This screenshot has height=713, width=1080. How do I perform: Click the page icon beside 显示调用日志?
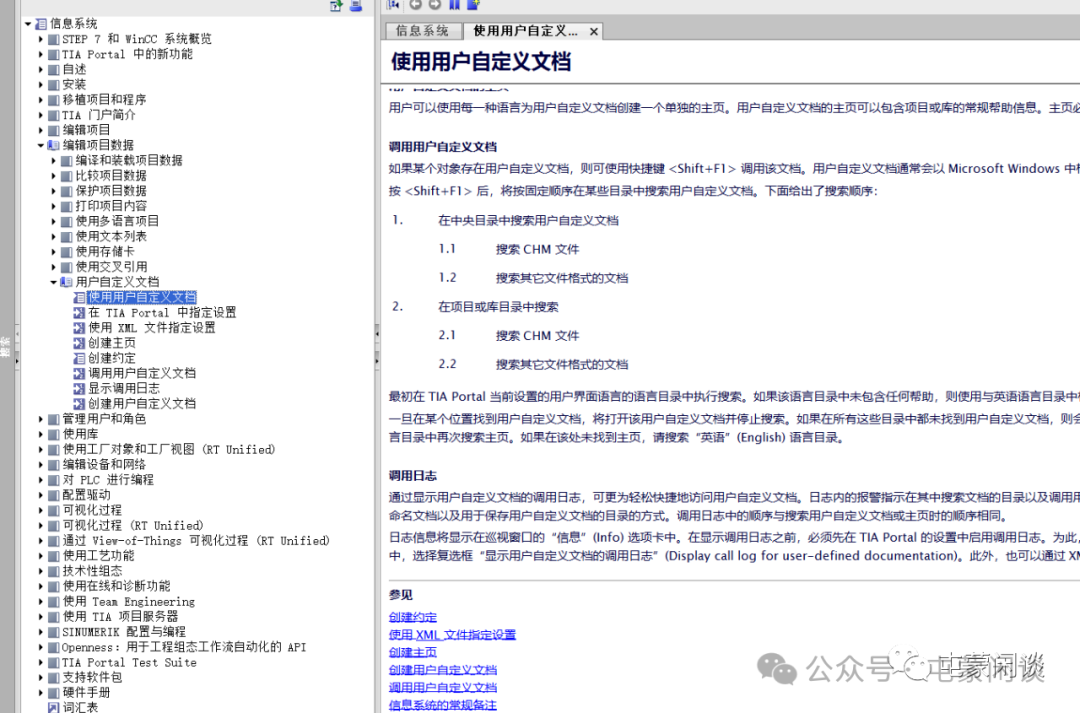pyautogui.click(x=79, y=389)
